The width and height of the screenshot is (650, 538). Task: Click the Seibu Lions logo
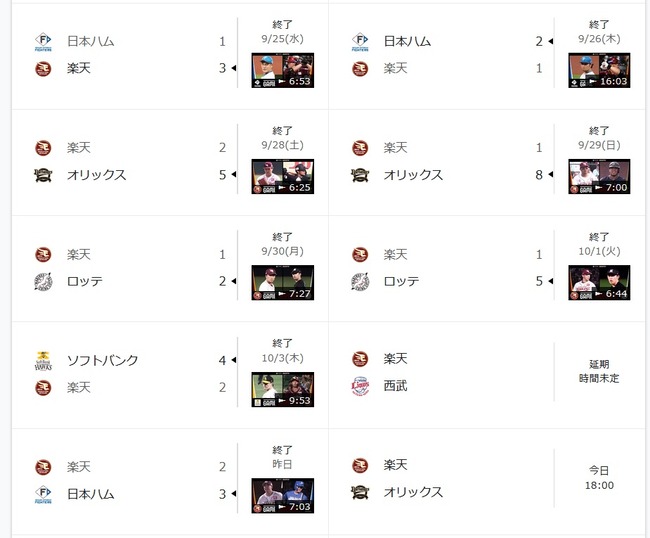tap(361, 385)
